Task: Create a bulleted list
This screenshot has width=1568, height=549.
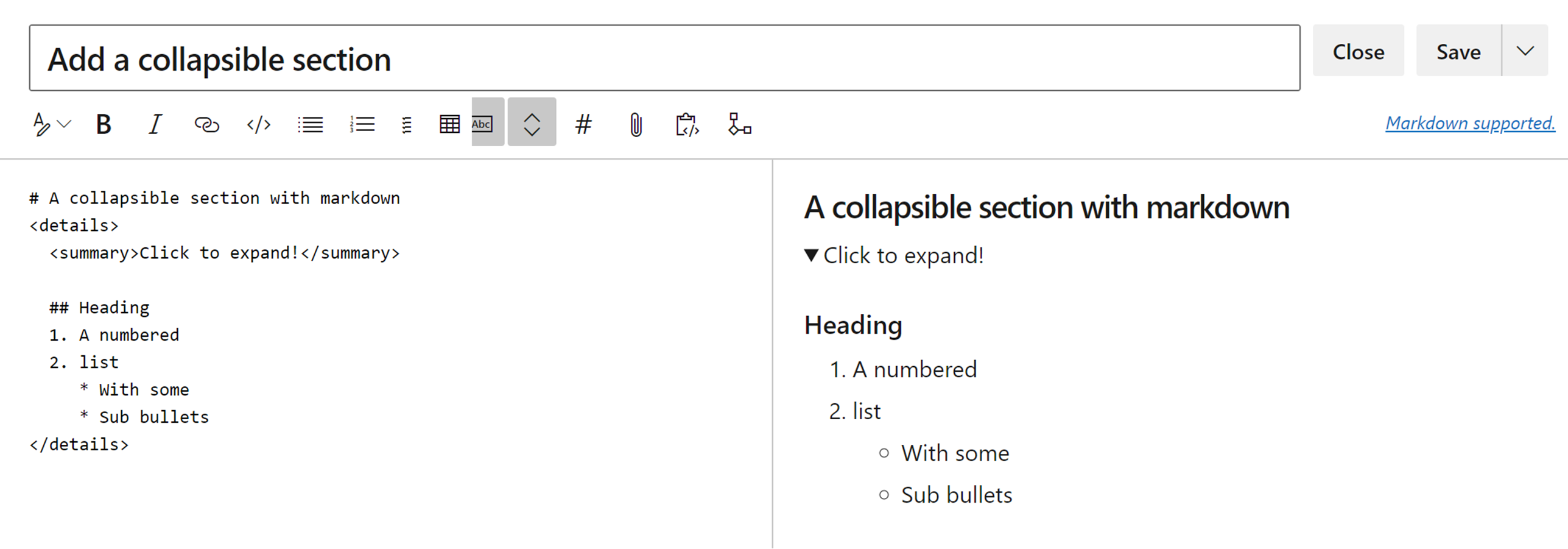Action: point(310,124)
